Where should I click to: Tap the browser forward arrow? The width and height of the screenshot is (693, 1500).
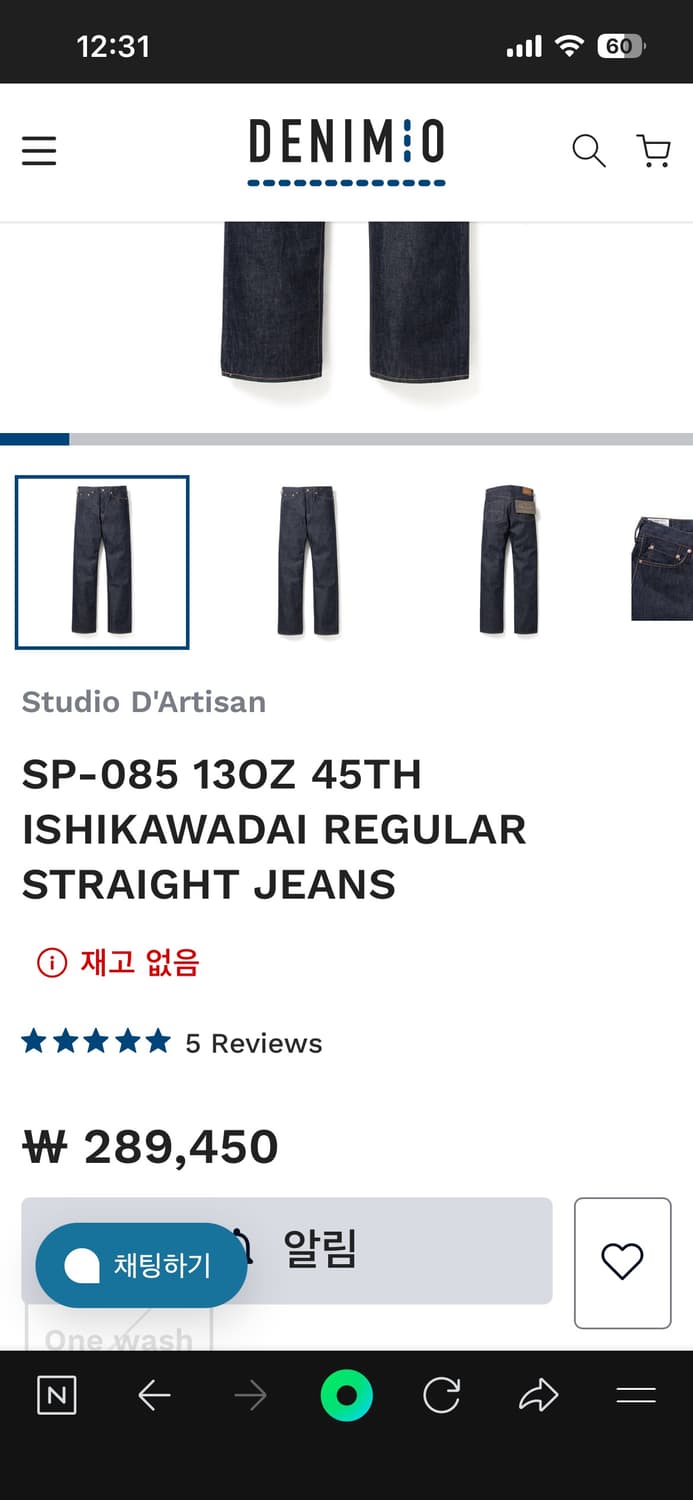(x=250, y=1395)
